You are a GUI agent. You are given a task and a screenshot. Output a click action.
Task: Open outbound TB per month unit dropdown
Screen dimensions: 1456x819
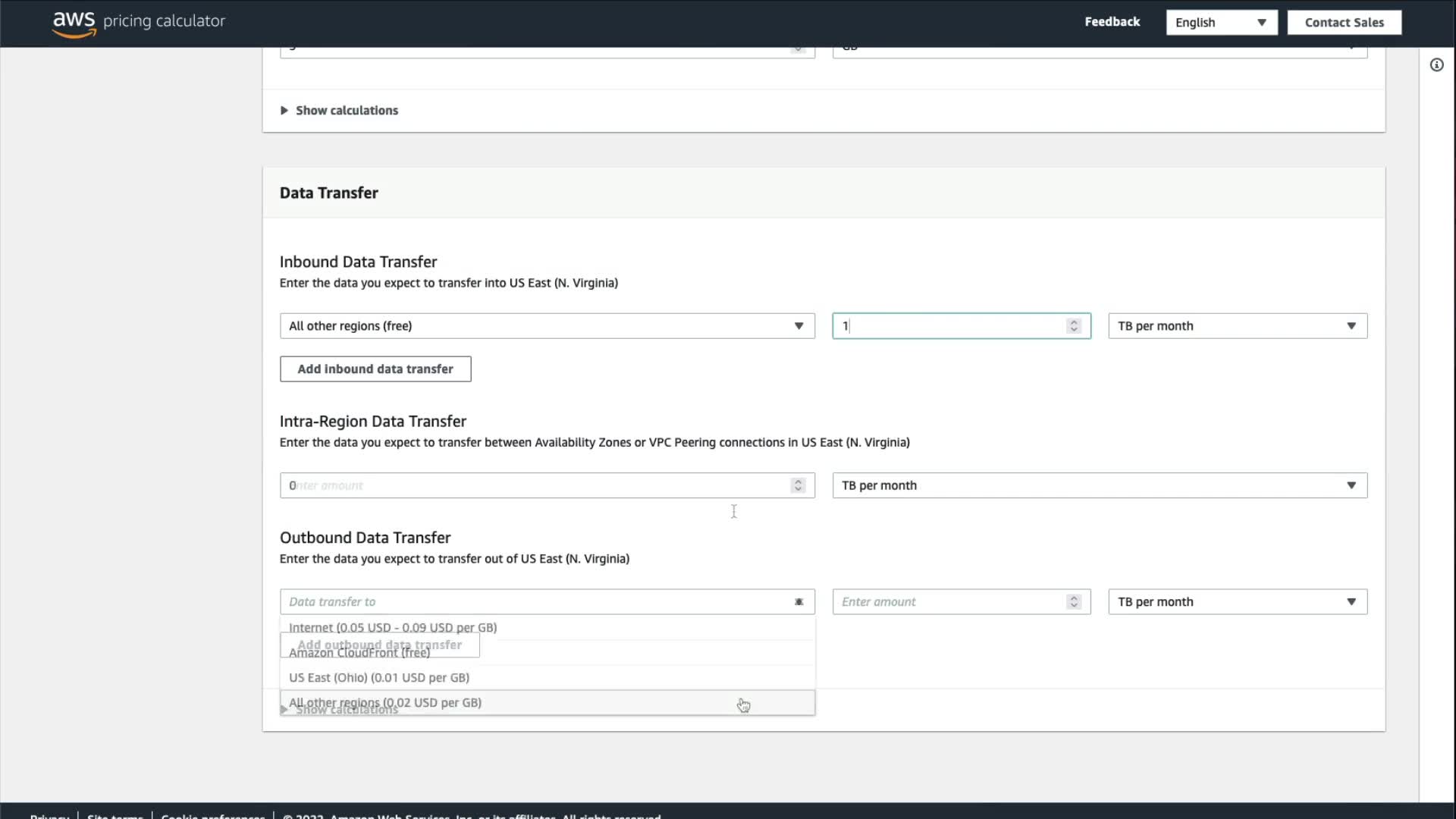point(1237,602)
